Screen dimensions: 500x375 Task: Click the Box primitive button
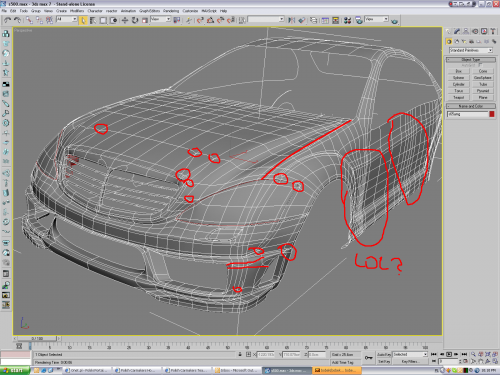click(459, 71)
